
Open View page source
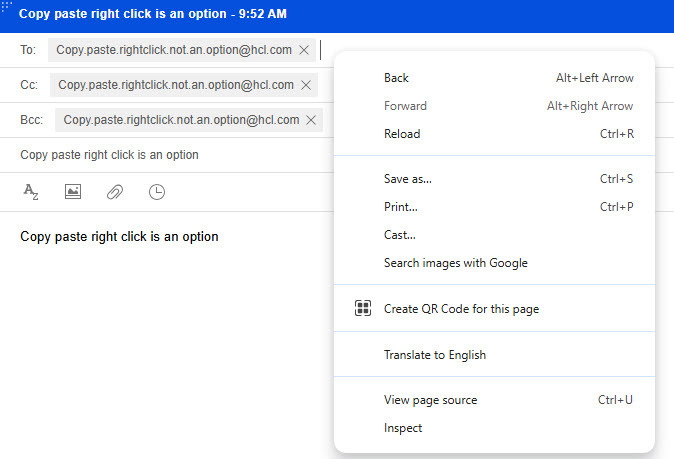(430, 400)
